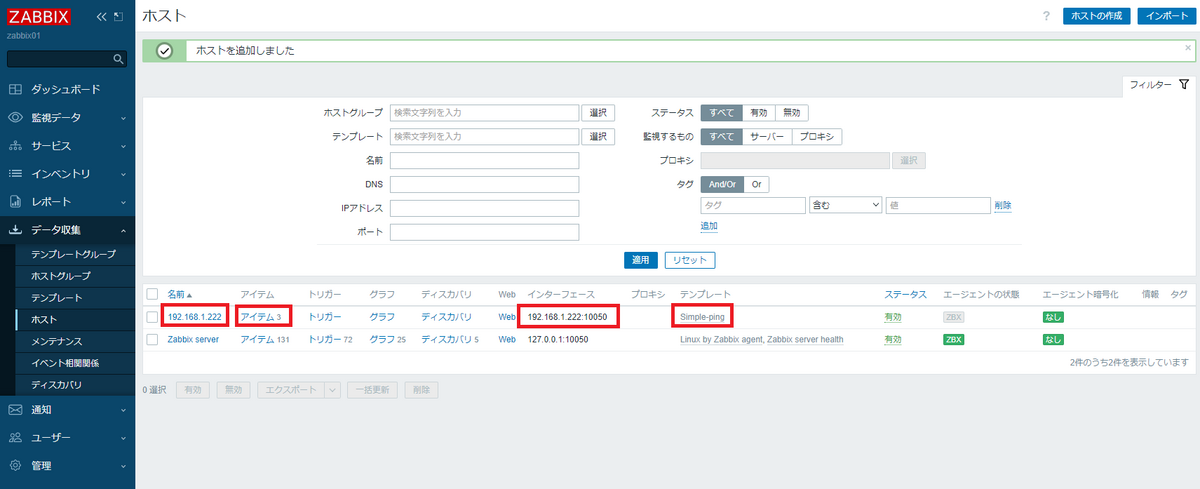Expand the サービス menu
The height and width of the screenshot is (489, 1200).
pos(123,146)
